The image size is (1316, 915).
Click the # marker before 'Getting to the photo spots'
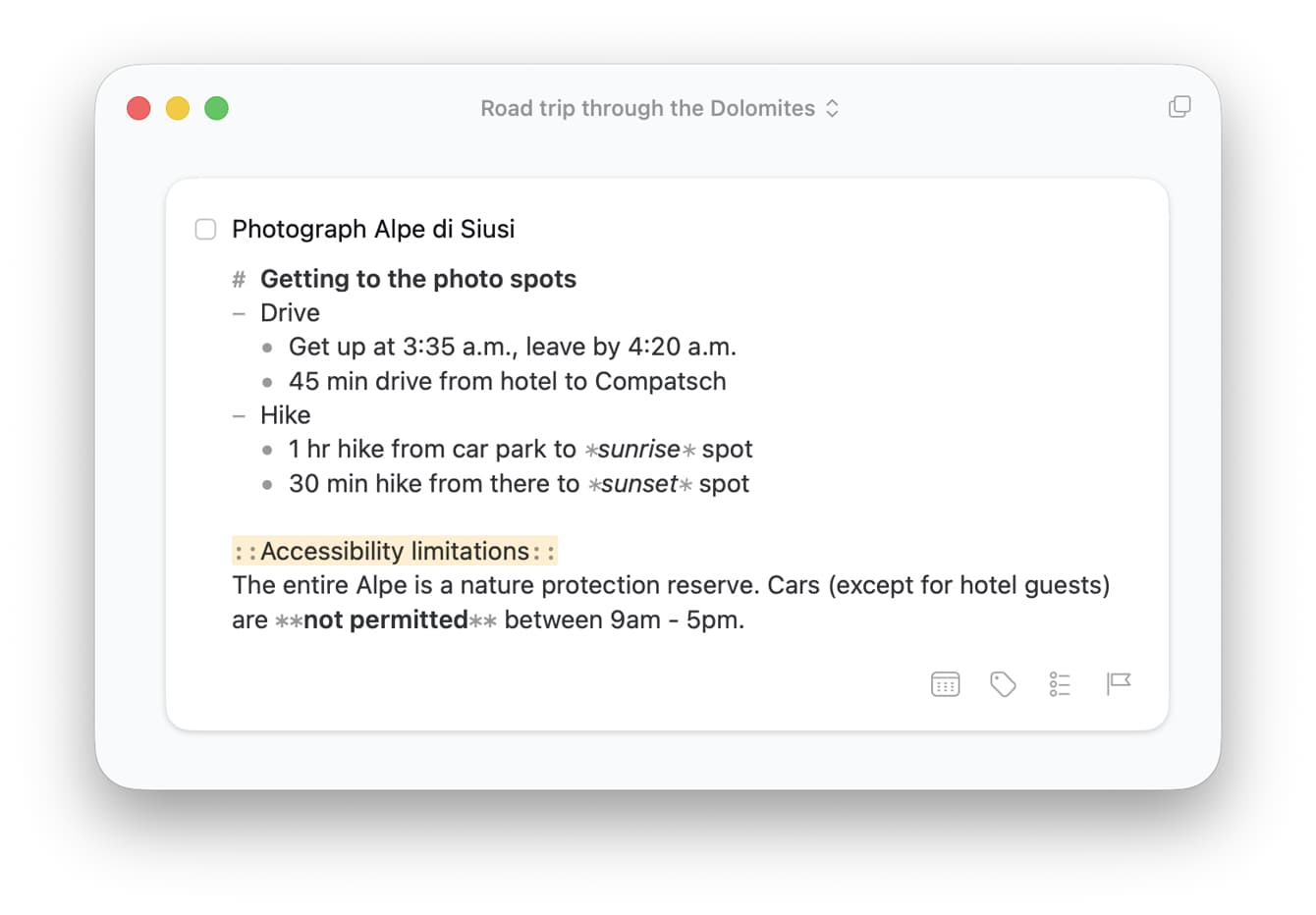[237, 279]
